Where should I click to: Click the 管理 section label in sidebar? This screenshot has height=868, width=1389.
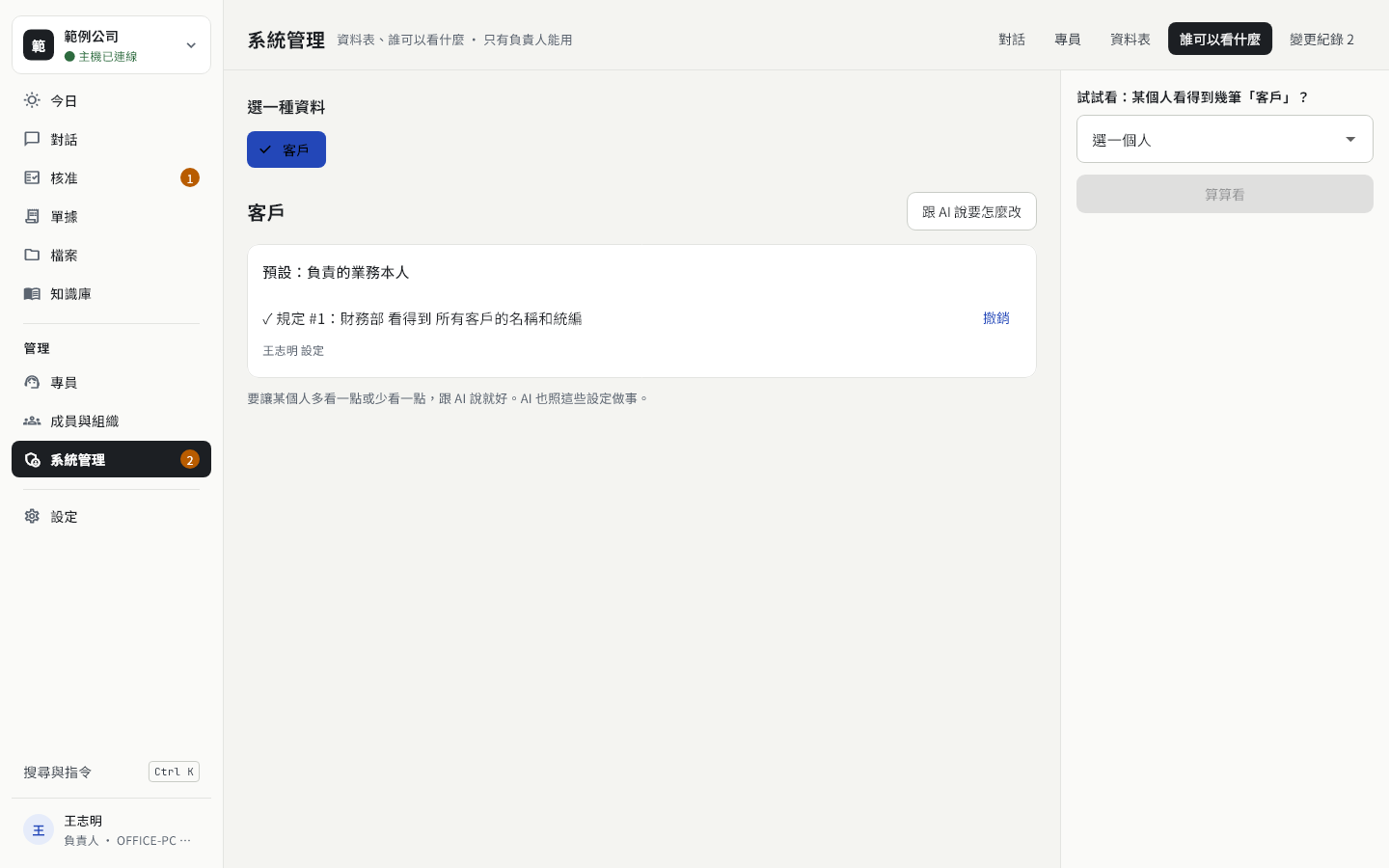point(37,348)
